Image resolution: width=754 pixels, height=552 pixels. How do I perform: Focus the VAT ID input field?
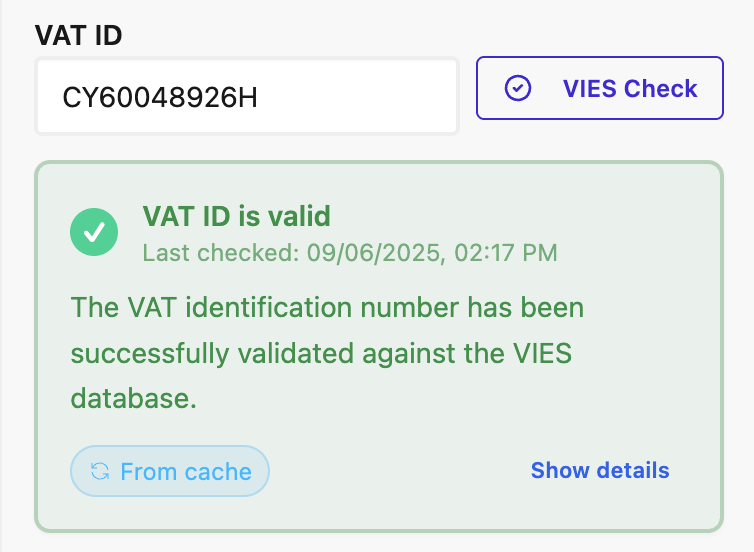(x=246, y=96)
